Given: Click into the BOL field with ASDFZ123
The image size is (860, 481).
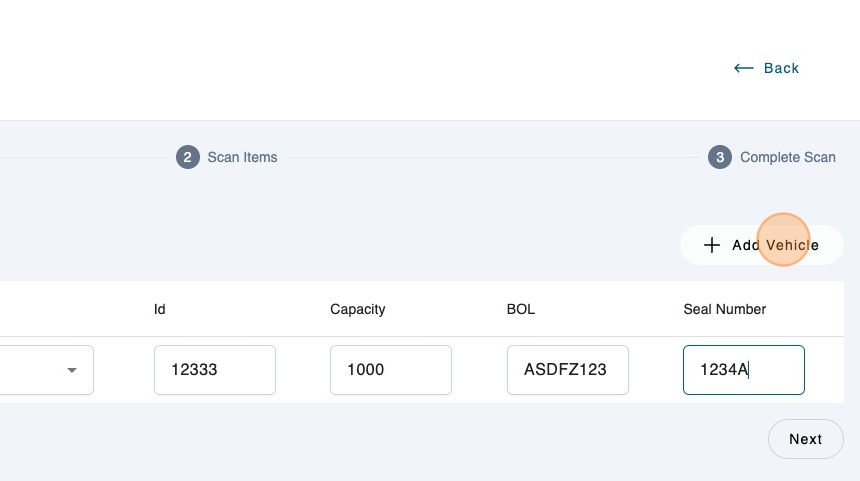Looking at the screenshot, I should [567, 370].
